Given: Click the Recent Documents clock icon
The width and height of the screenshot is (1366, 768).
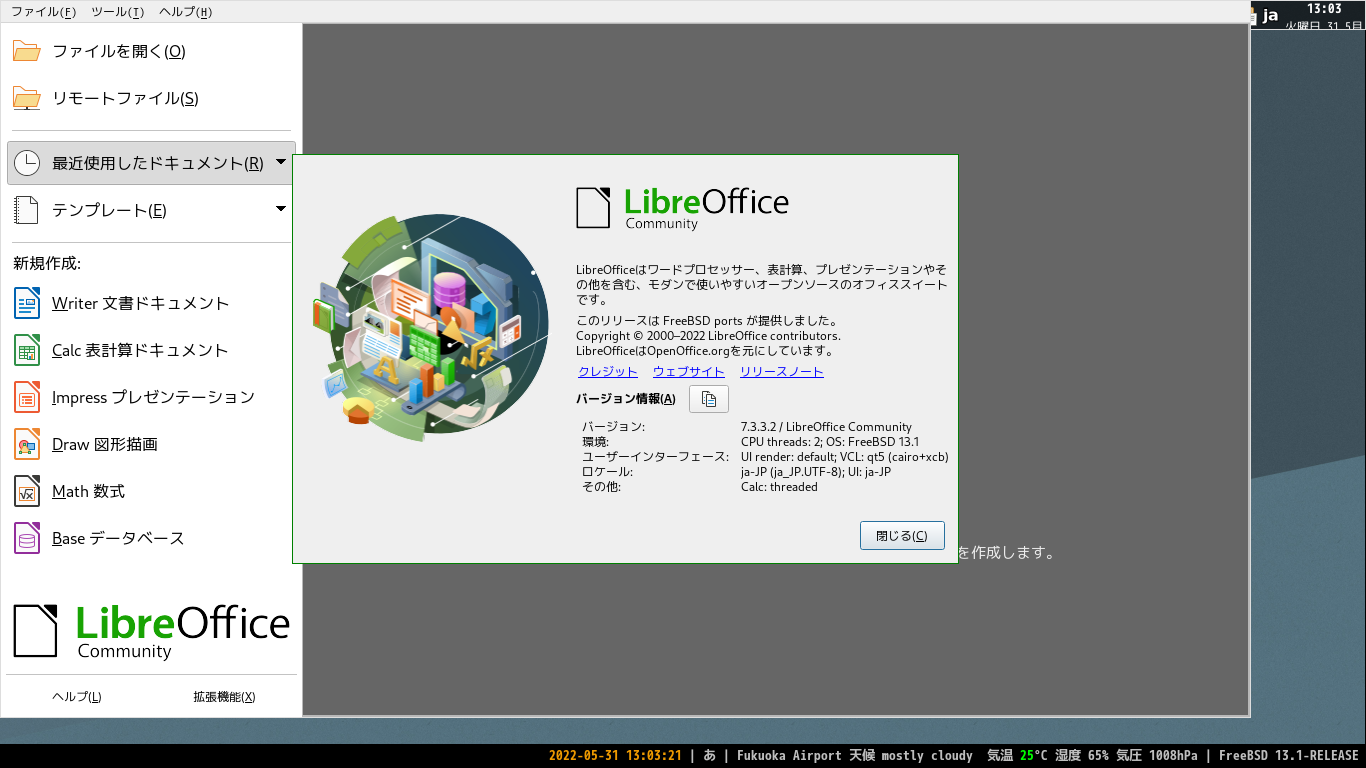Looking at the screenshot, I should point(26,163).
